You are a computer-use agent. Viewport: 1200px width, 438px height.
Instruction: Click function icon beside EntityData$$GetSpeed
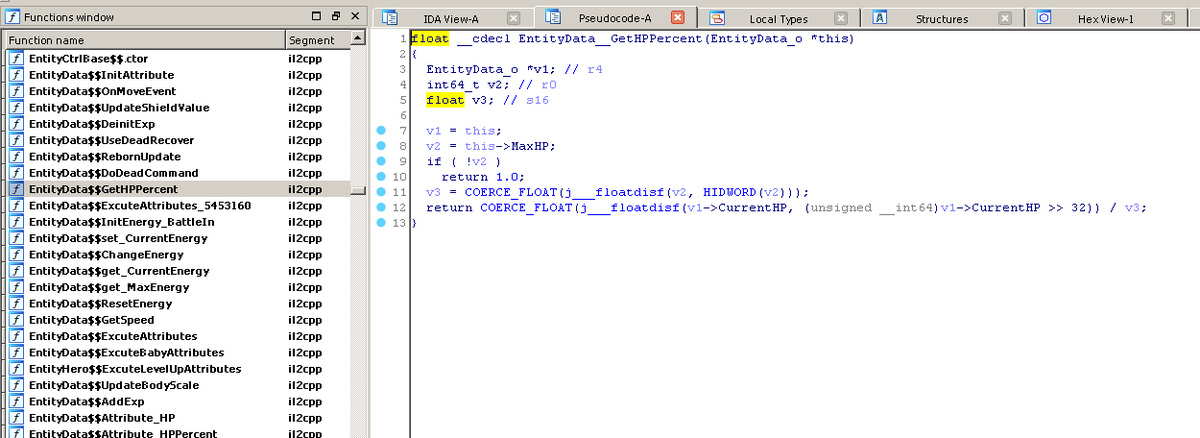click(15, 320)
